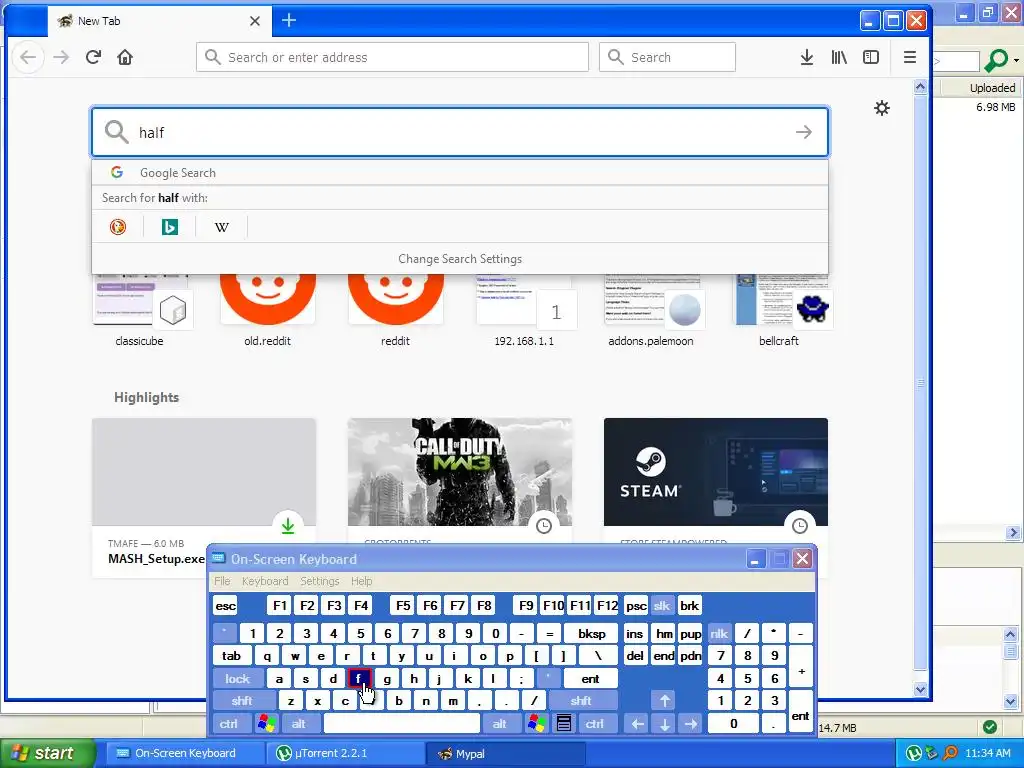Click the forward navigation arrow
The width and height of the screenshot is (1024, 768).
tap(61, 57)
